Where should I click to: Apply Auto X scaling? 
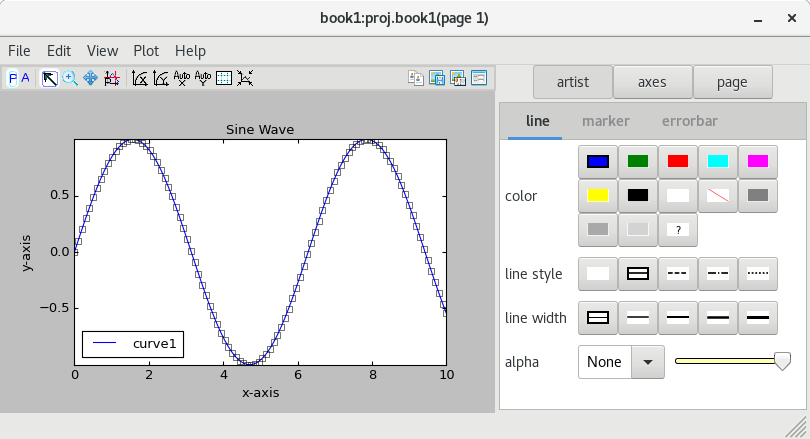pos(182,79)
